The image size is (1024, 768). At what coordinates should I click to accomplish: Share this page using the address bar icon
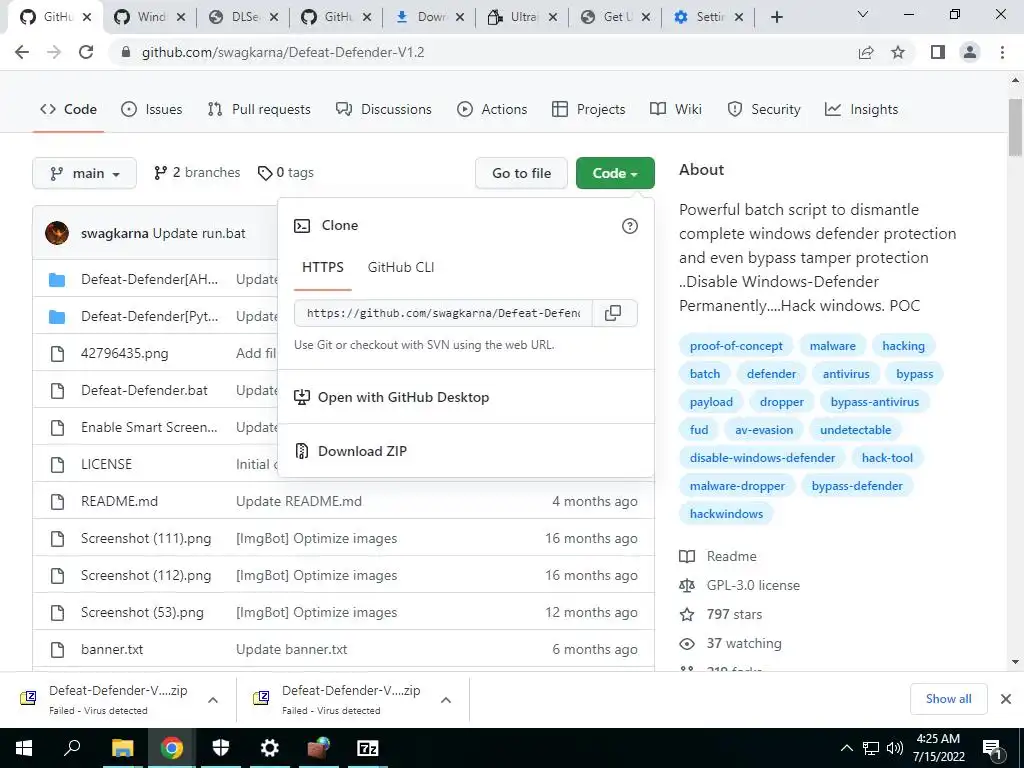tap(866, 52)
